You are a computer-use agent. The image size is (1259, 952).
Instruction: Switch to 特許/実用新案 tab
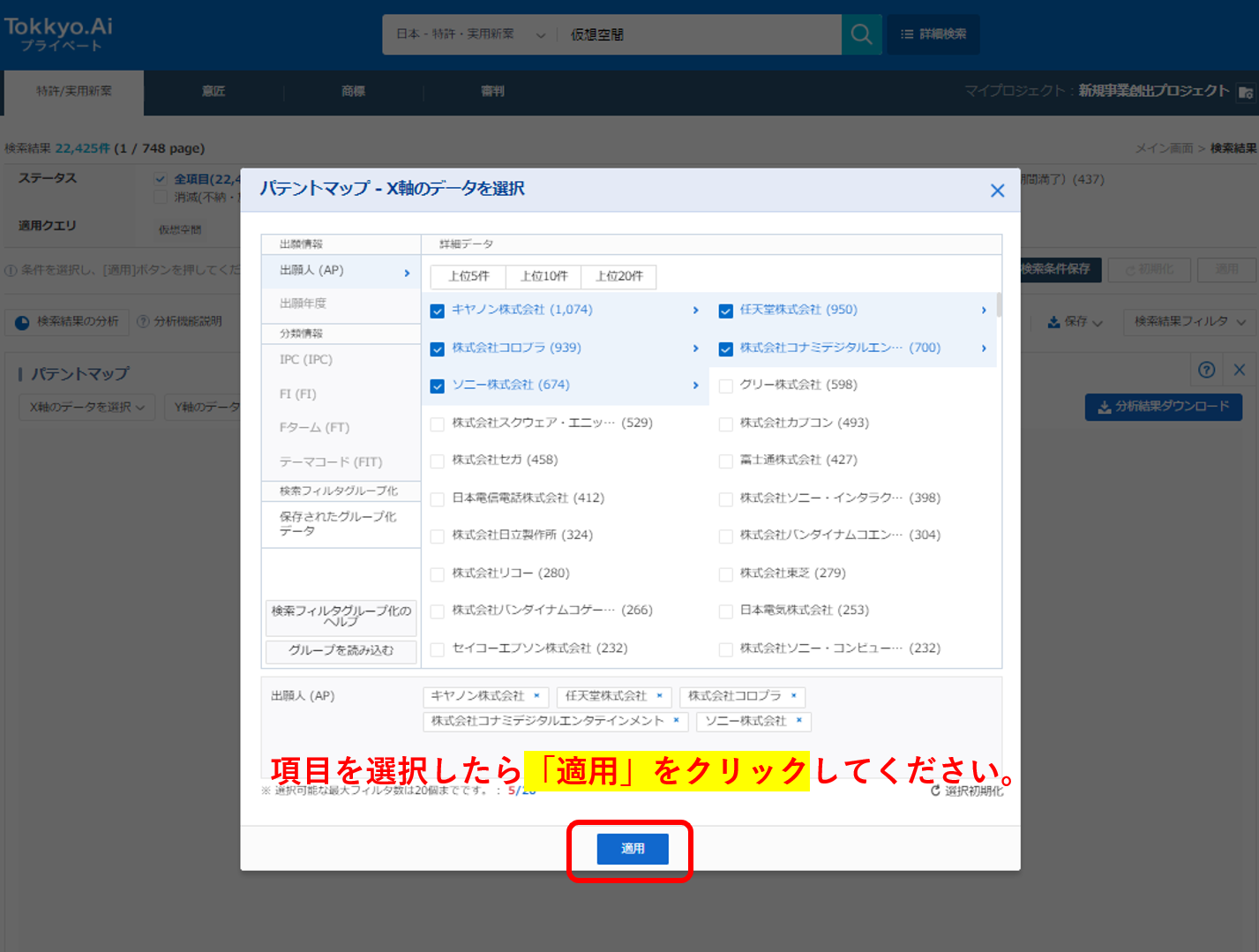click(x=74, y=92)
